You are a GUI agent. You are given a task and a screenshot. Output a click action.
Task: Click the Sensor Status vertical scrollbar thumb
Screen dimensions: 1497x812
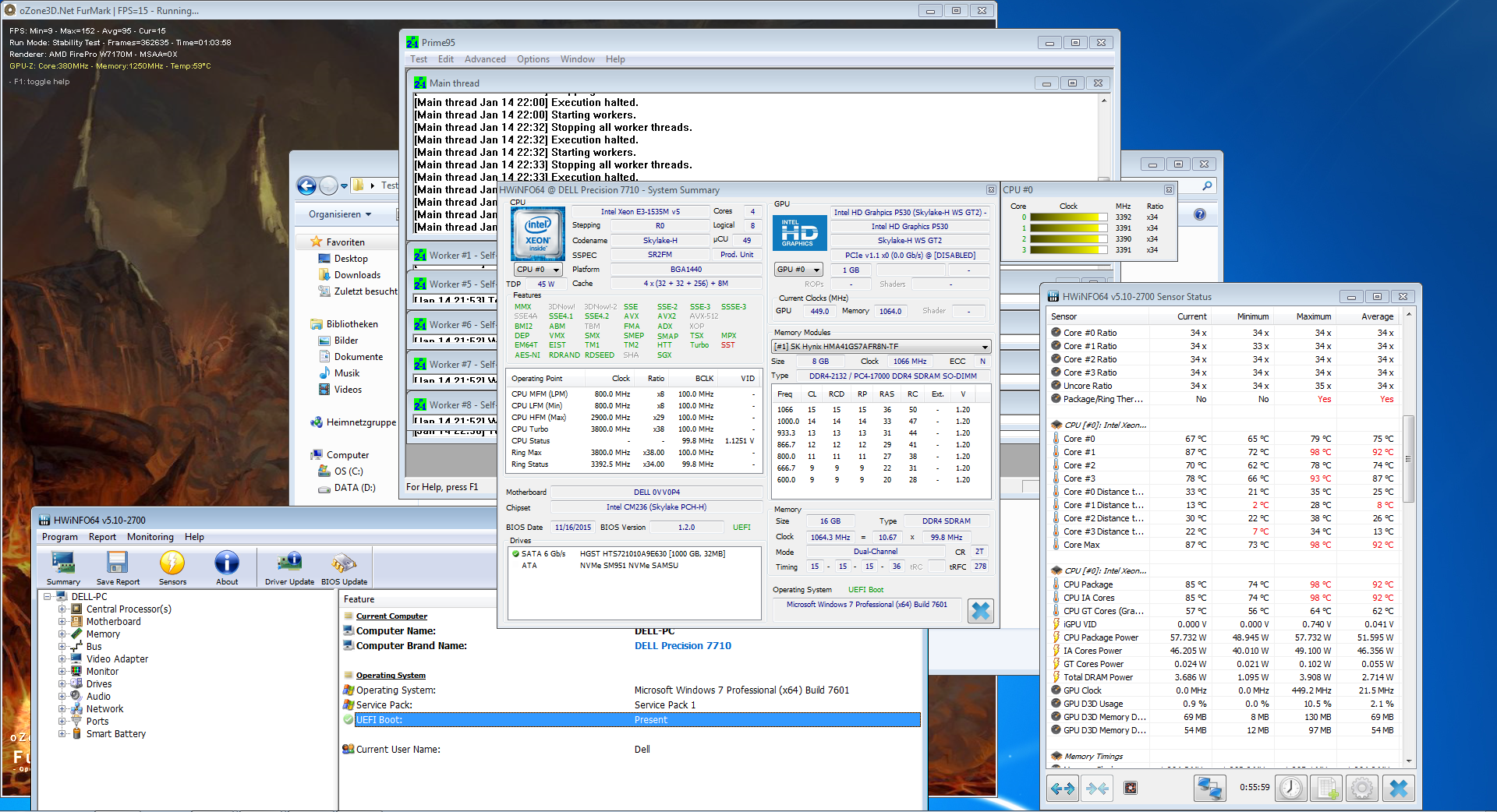tap(1408, 458)
